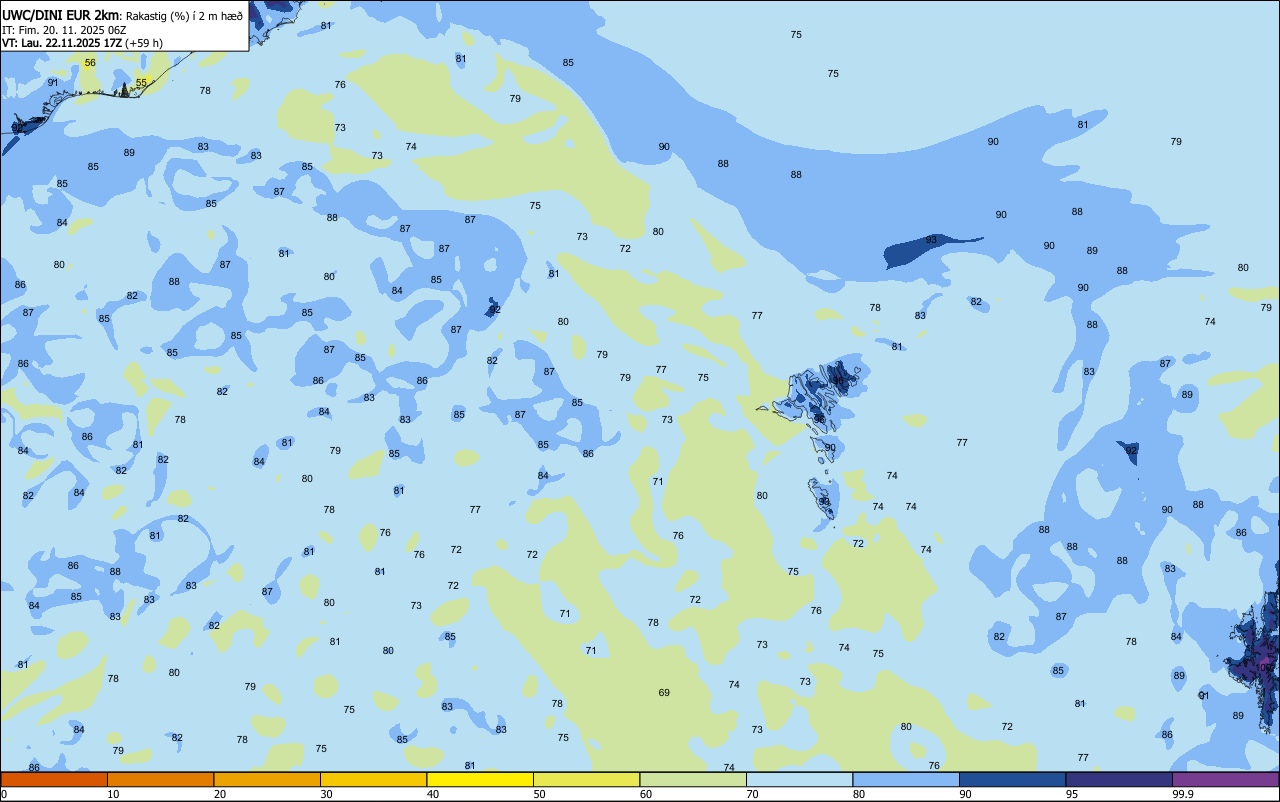Click the pale green 60–70 legend segment
Image resolution: width=1280 pixels, height=802 pixels.
[693, 779]
